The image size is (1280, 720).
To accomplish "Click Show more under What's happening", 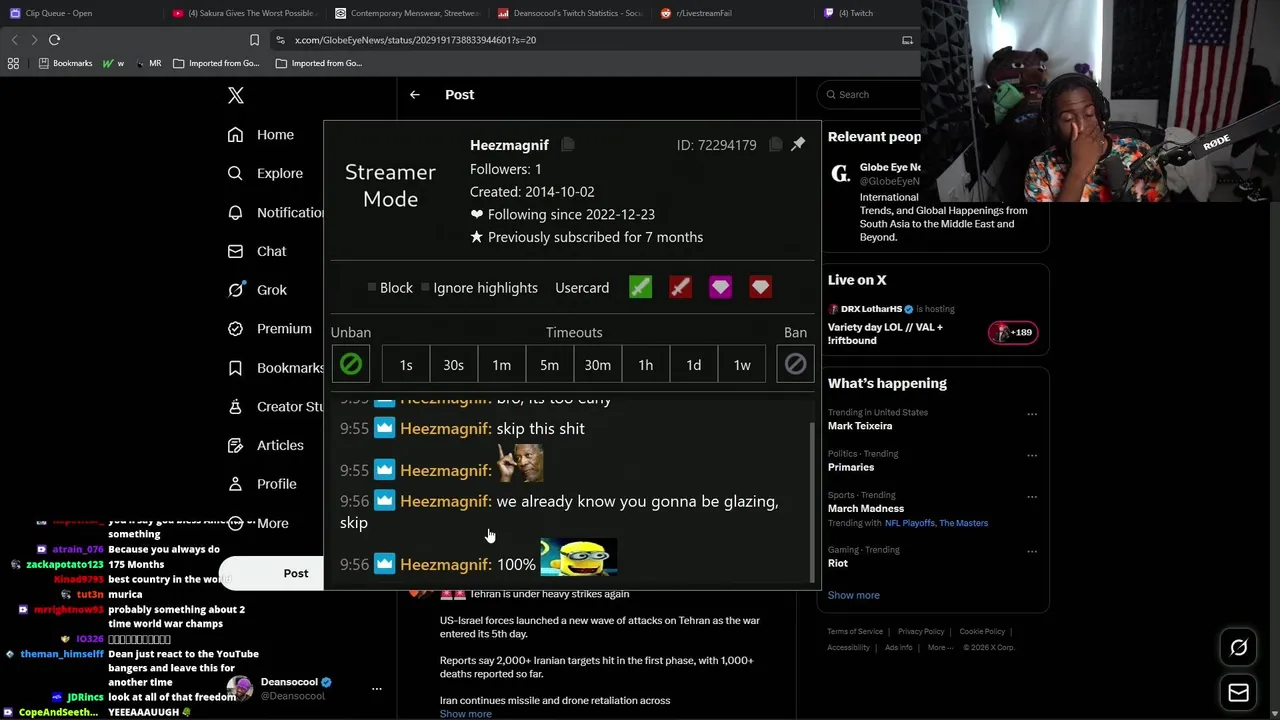I will coord(854,595).
